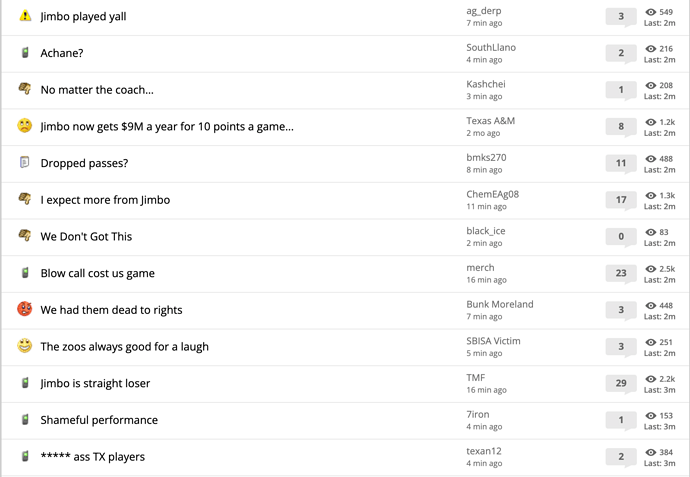View profile of user Bunk Moreland
This screenshot has height=477, width=690.
pyautogui.click(x=500, y=304)
